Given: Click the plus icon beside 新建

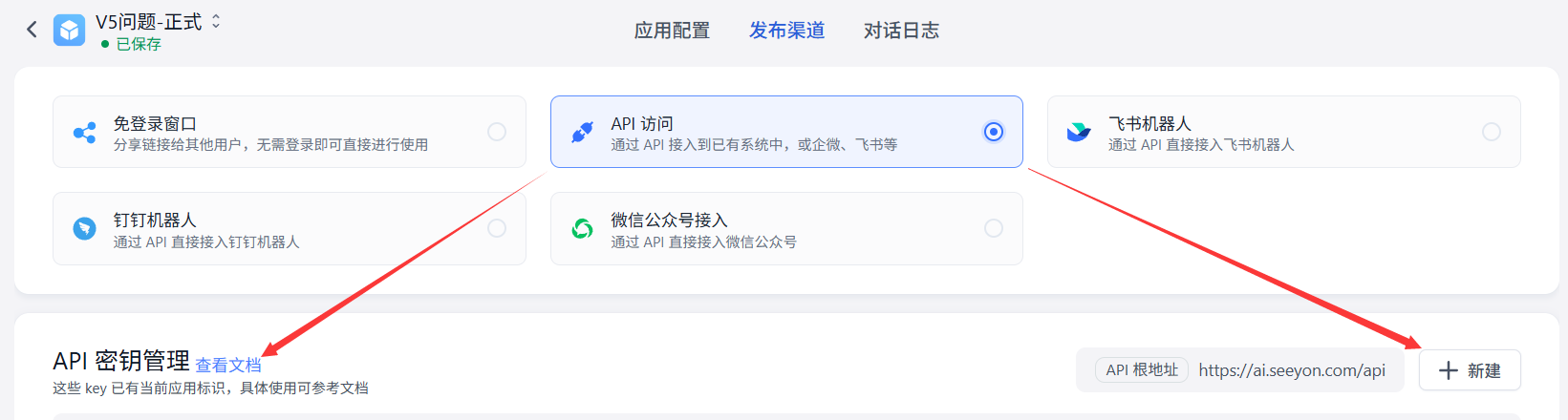Looking at the screenshot, I should 1449,370.
